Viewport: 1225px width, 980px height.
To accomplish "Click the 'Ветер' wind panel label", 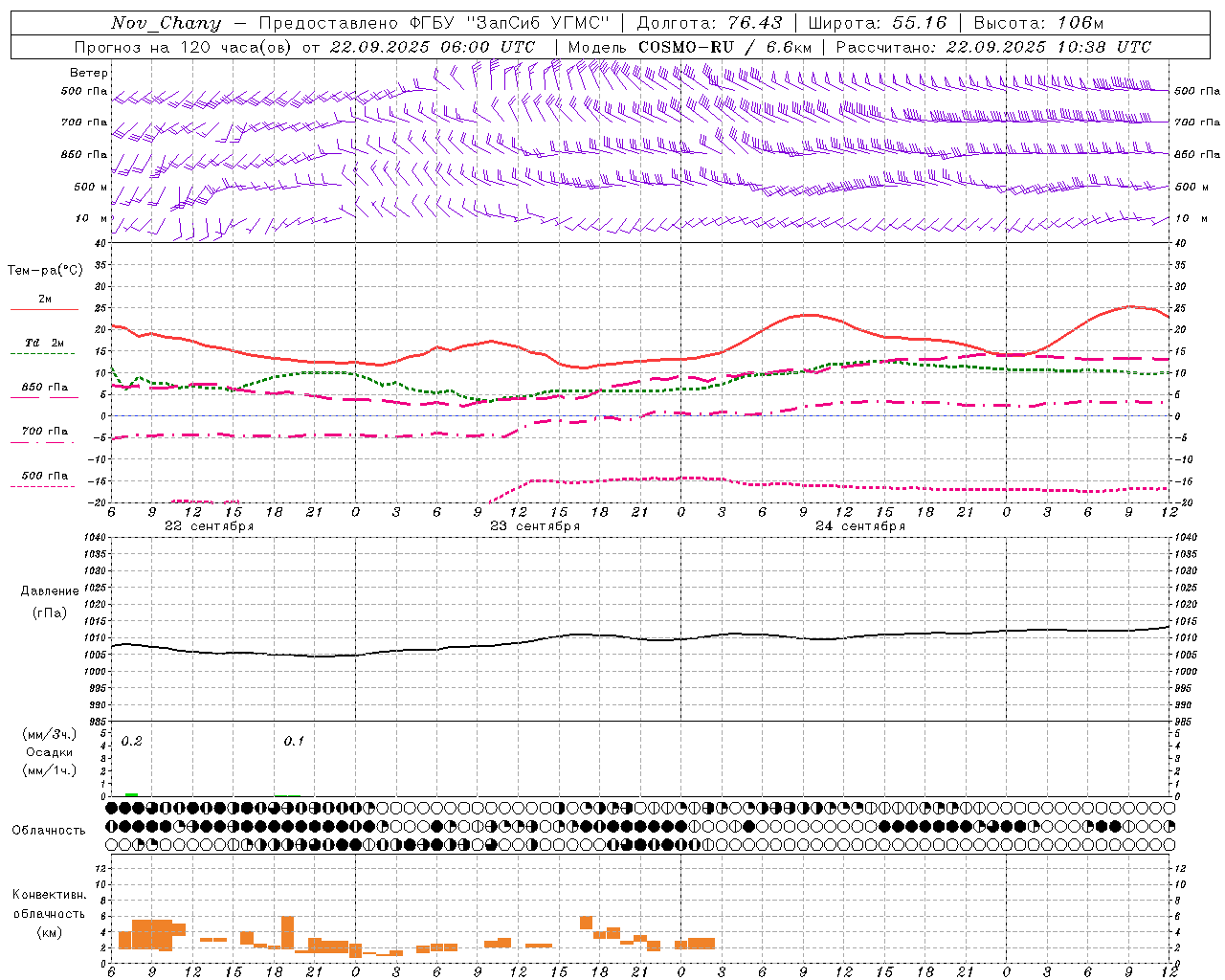I will (89, 73).
